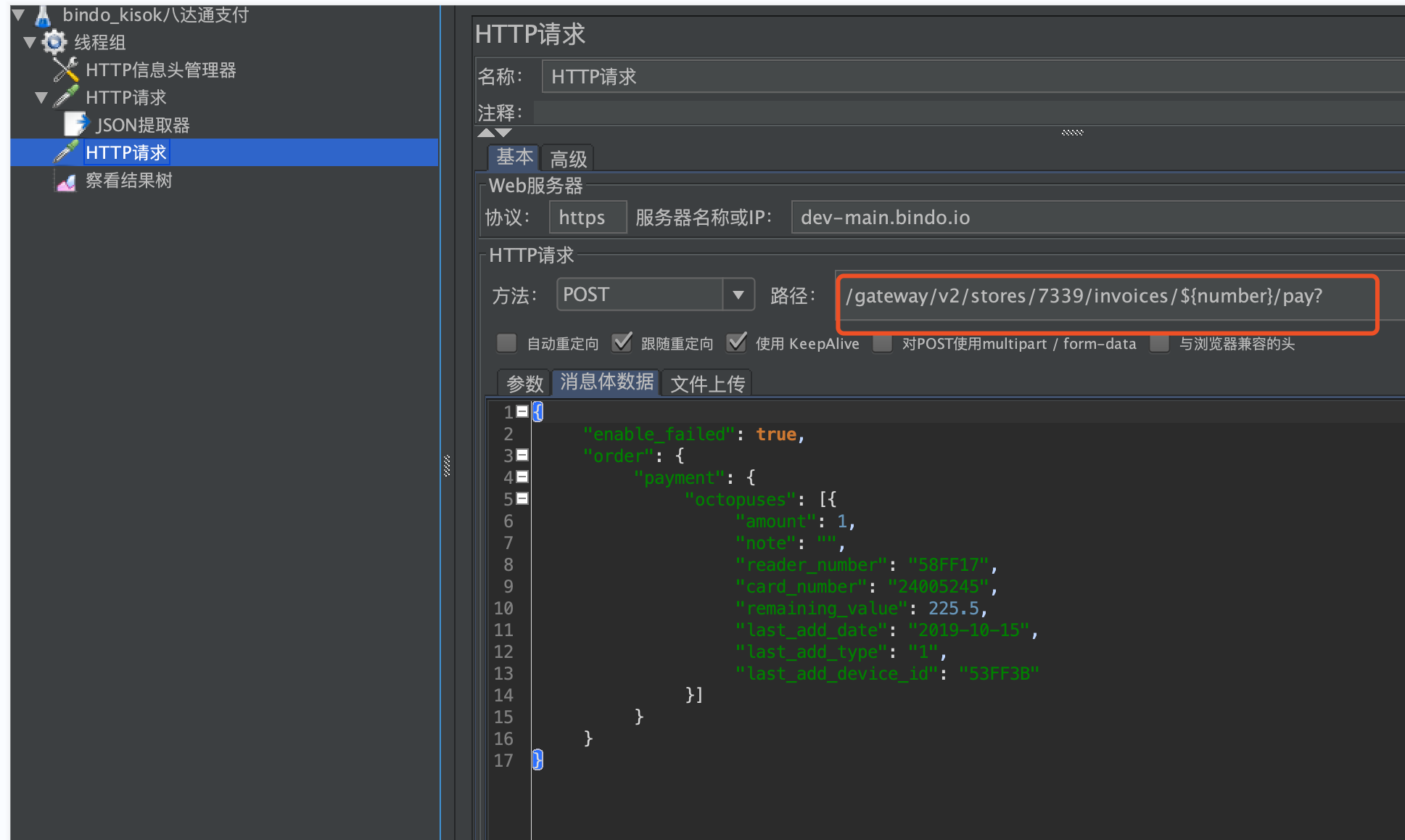The width and height of the screenshot is (1405, 840).
Task: Switch to the 基本 tab
Action: 514,157
